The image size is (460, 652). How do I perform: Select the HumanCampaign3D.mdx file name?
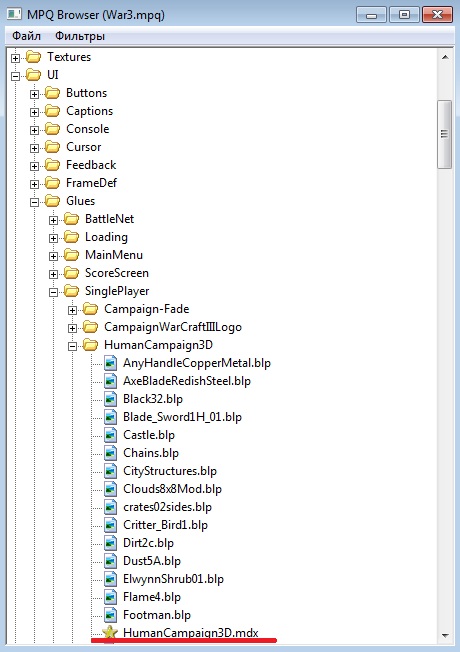click(191, 633)
